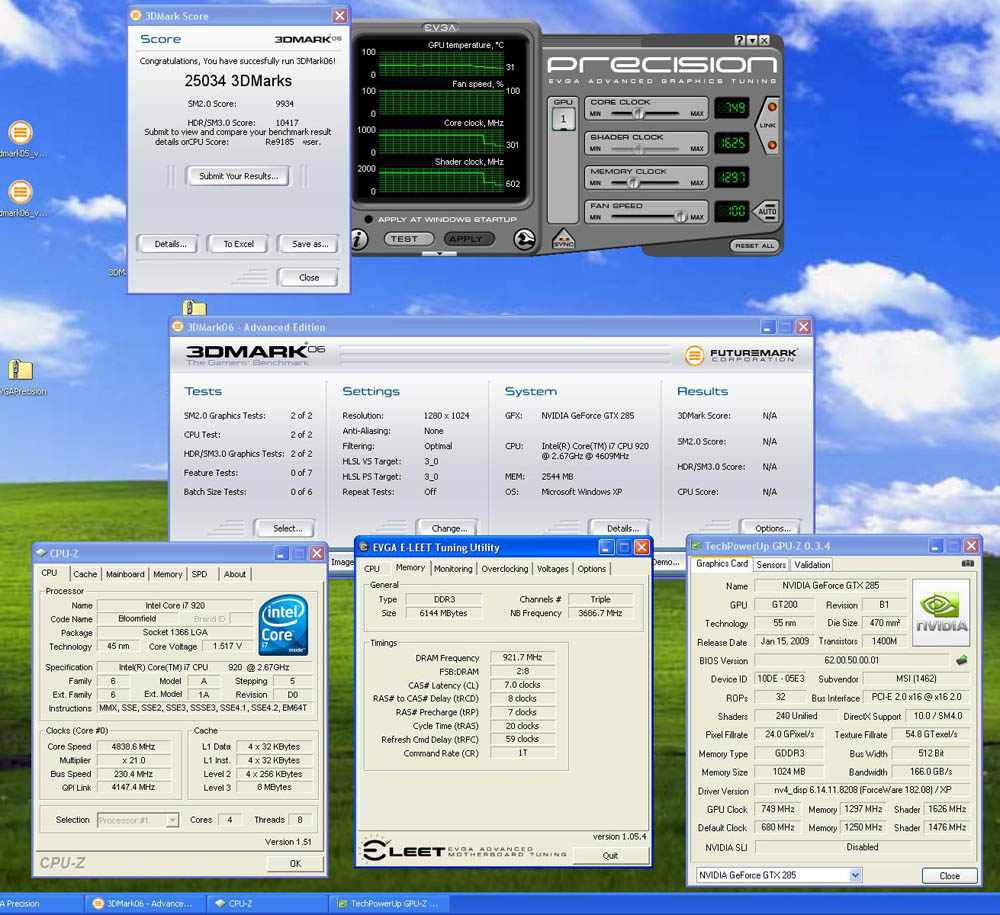Open the EVGAPrecision desktop folder icon
The height and width of the screenshot is (915, 1000).
pyautogui.click(x=20, y=370)
